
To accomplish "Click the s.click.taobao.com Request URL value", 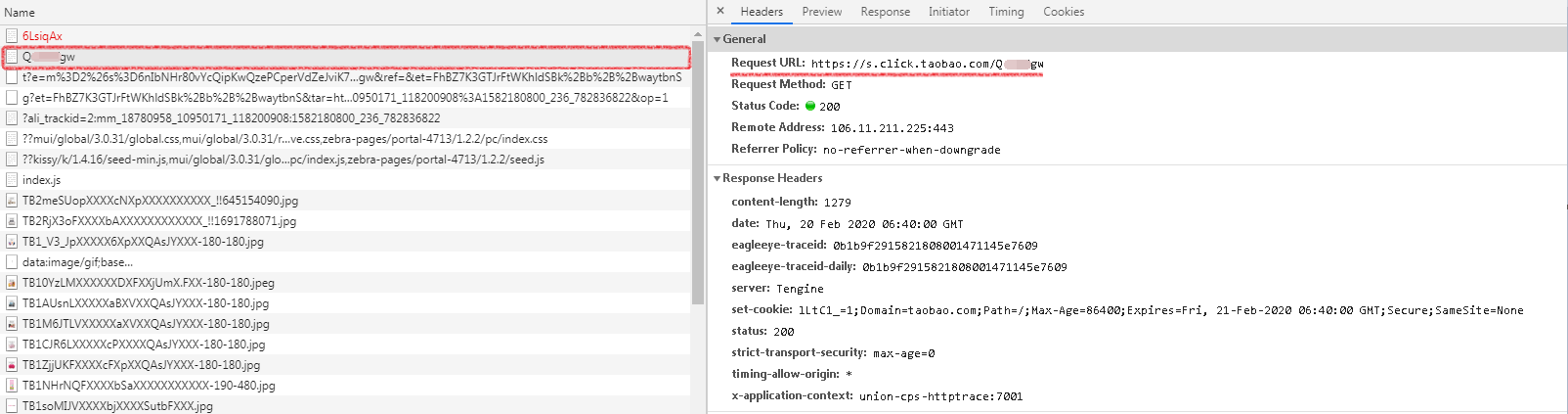I will tap(927, 64).
